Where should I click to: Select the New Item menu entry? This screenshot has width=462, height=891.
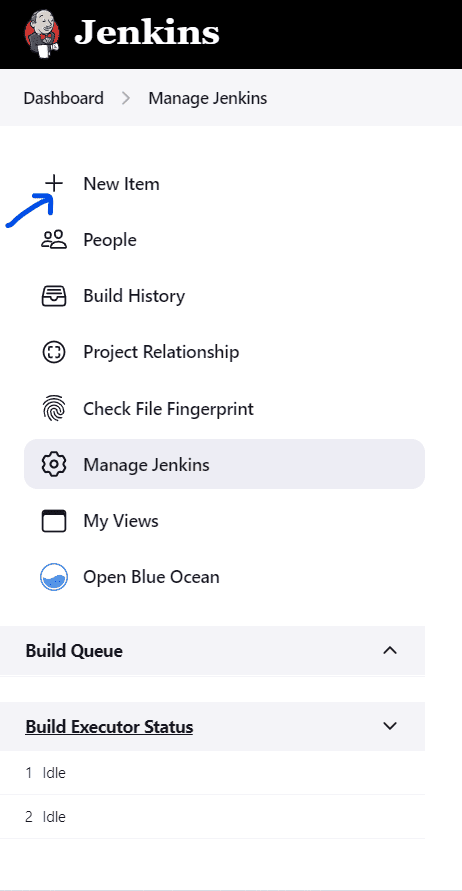(x=224, y=184)
